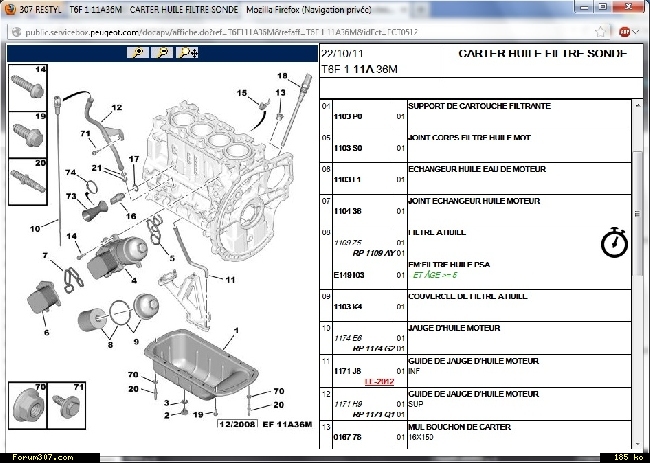The height and width of the screenshot is (463, 650).
Task: Click the parts table scrollbar thumb
Action: (x=638, y=213)
